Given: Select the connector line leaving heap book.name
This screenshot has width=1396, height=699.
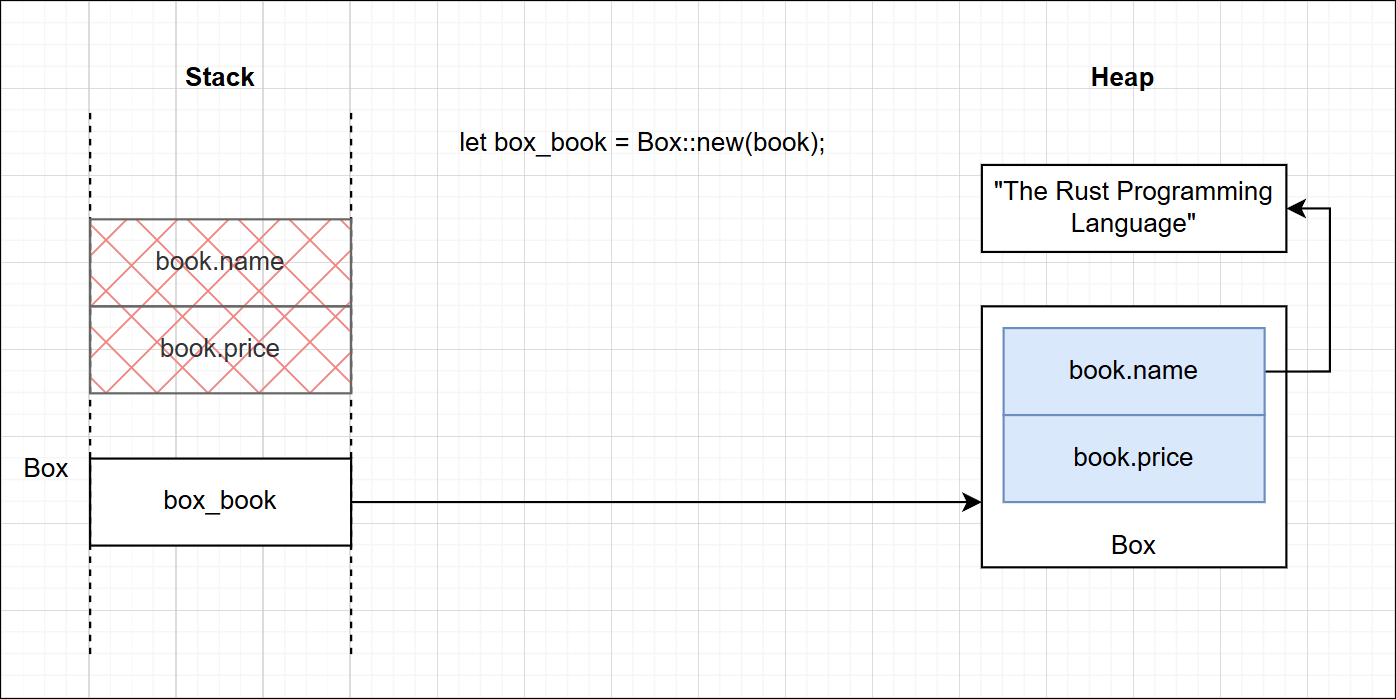Looking at the screenshot, I should click(1297, 371).
